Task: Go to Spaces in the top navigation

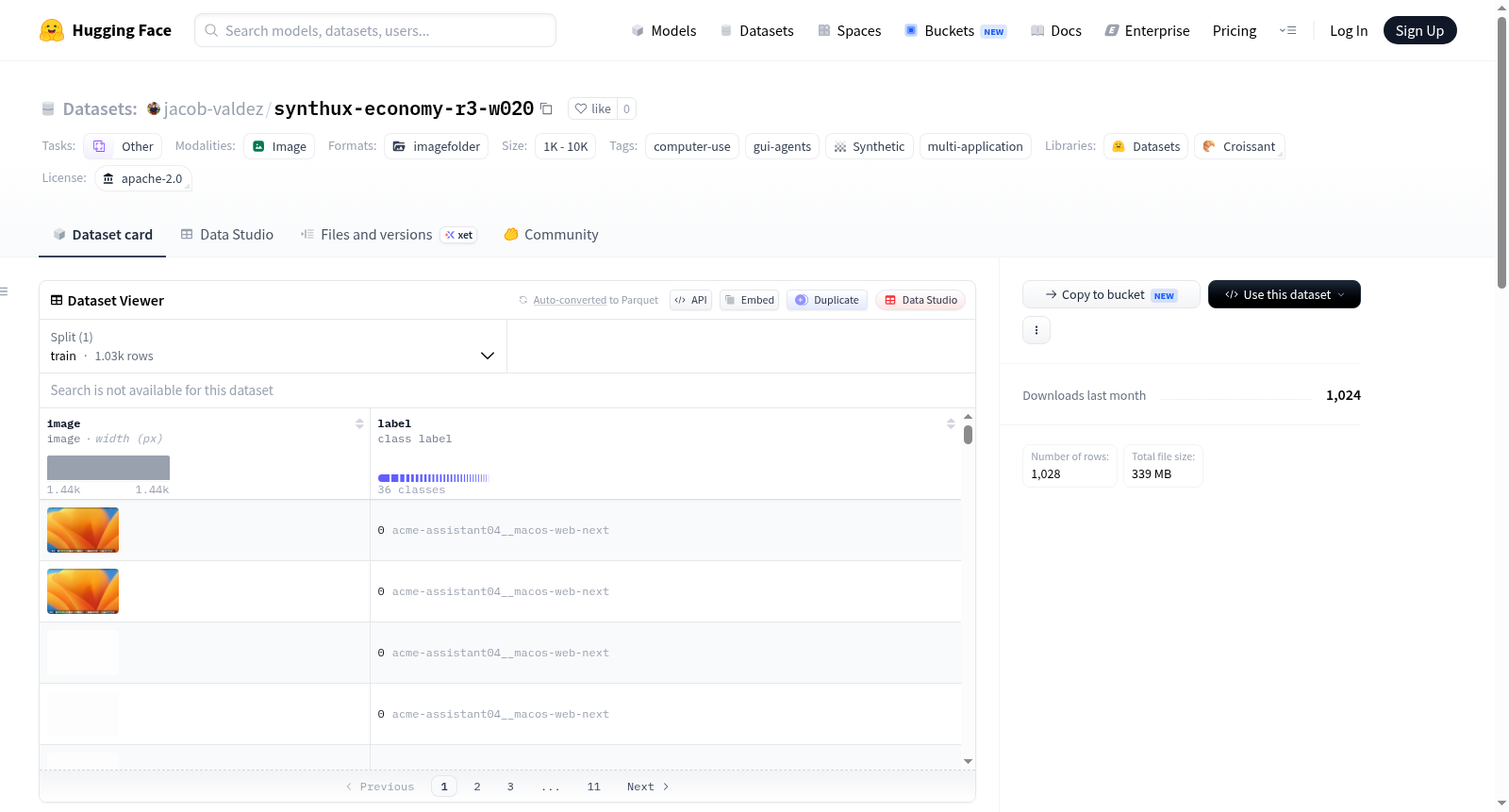Action: tap(849, 31)
